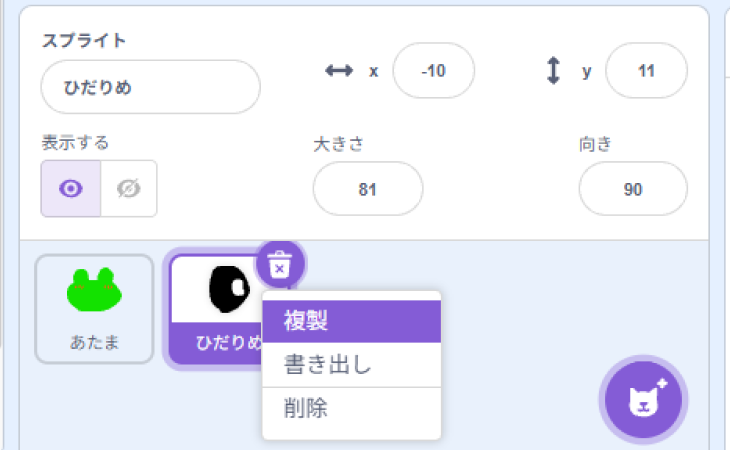Open the 向き direction field showing 90
The image size is (730, 450).
[x=632, y=188]
